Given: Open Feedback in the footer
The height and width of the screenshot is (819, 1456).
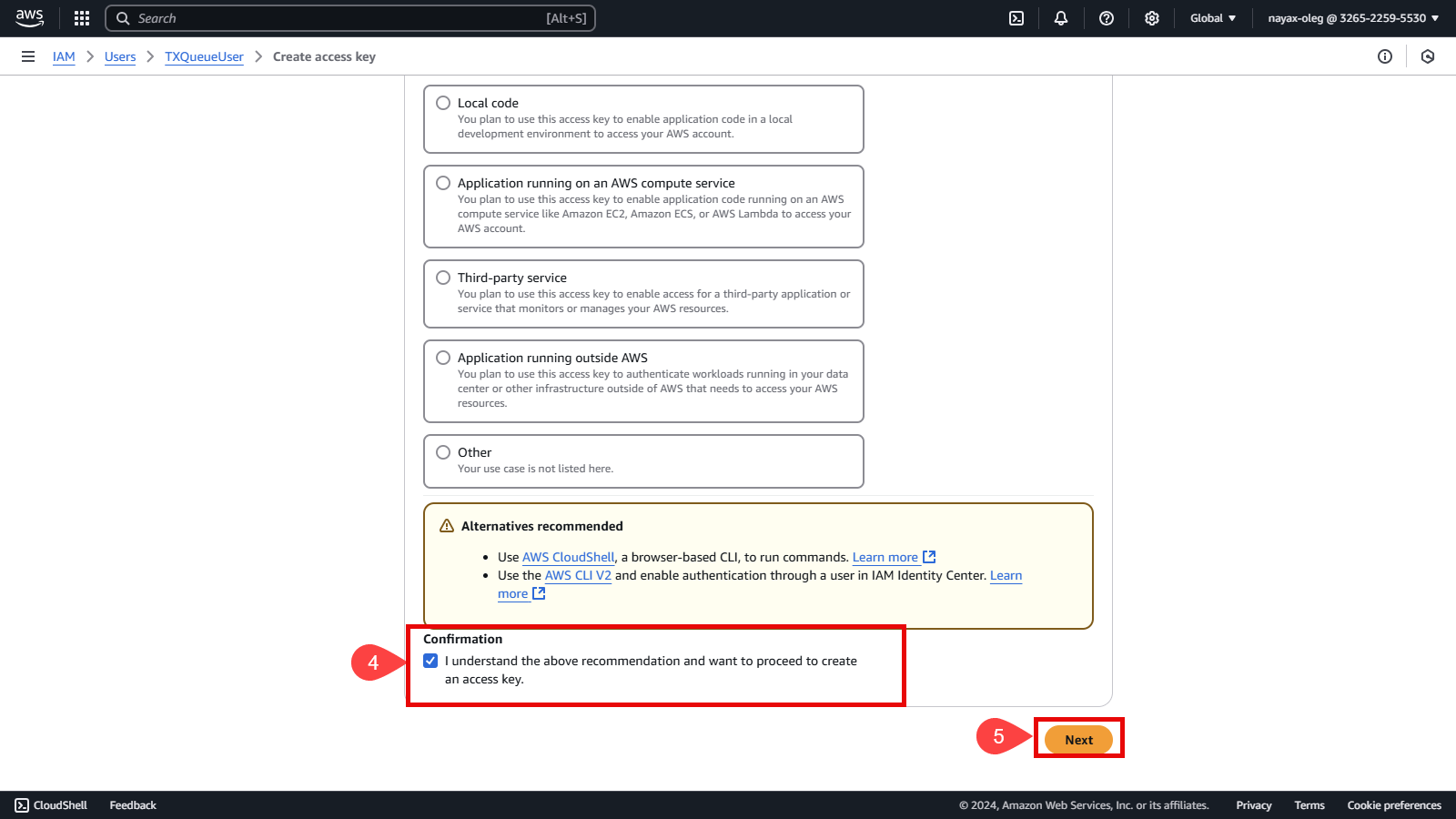Looking at the screenshot, I should click(x=133, y=805).
